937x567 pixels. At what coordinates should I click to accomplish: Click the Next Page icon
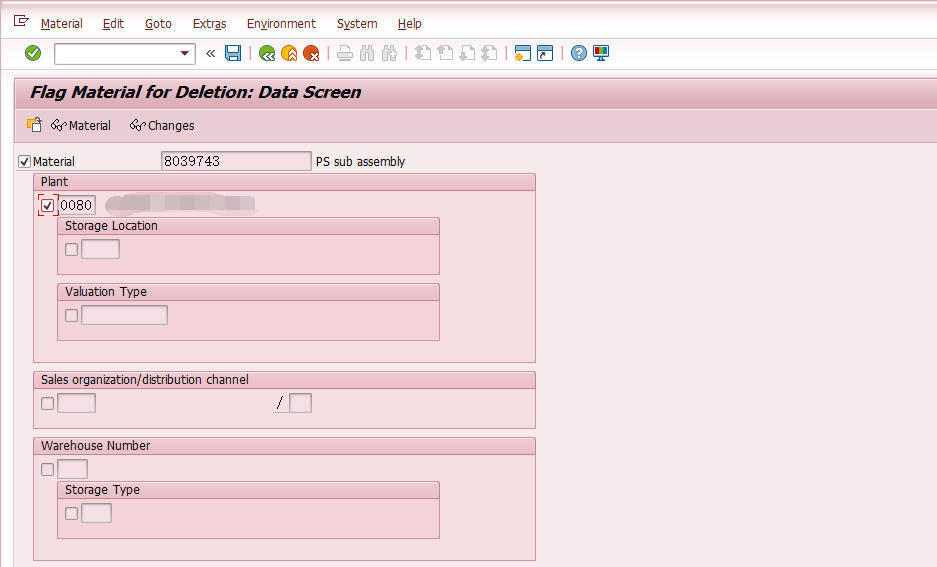[467, 53]
